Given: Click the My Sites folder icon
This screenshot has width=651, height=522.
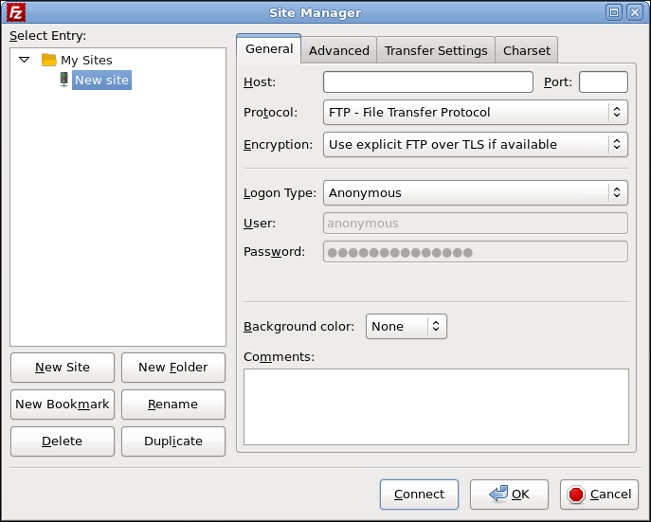Looking at the screenshot, I should pyautogui.click(x=49, y=60).
